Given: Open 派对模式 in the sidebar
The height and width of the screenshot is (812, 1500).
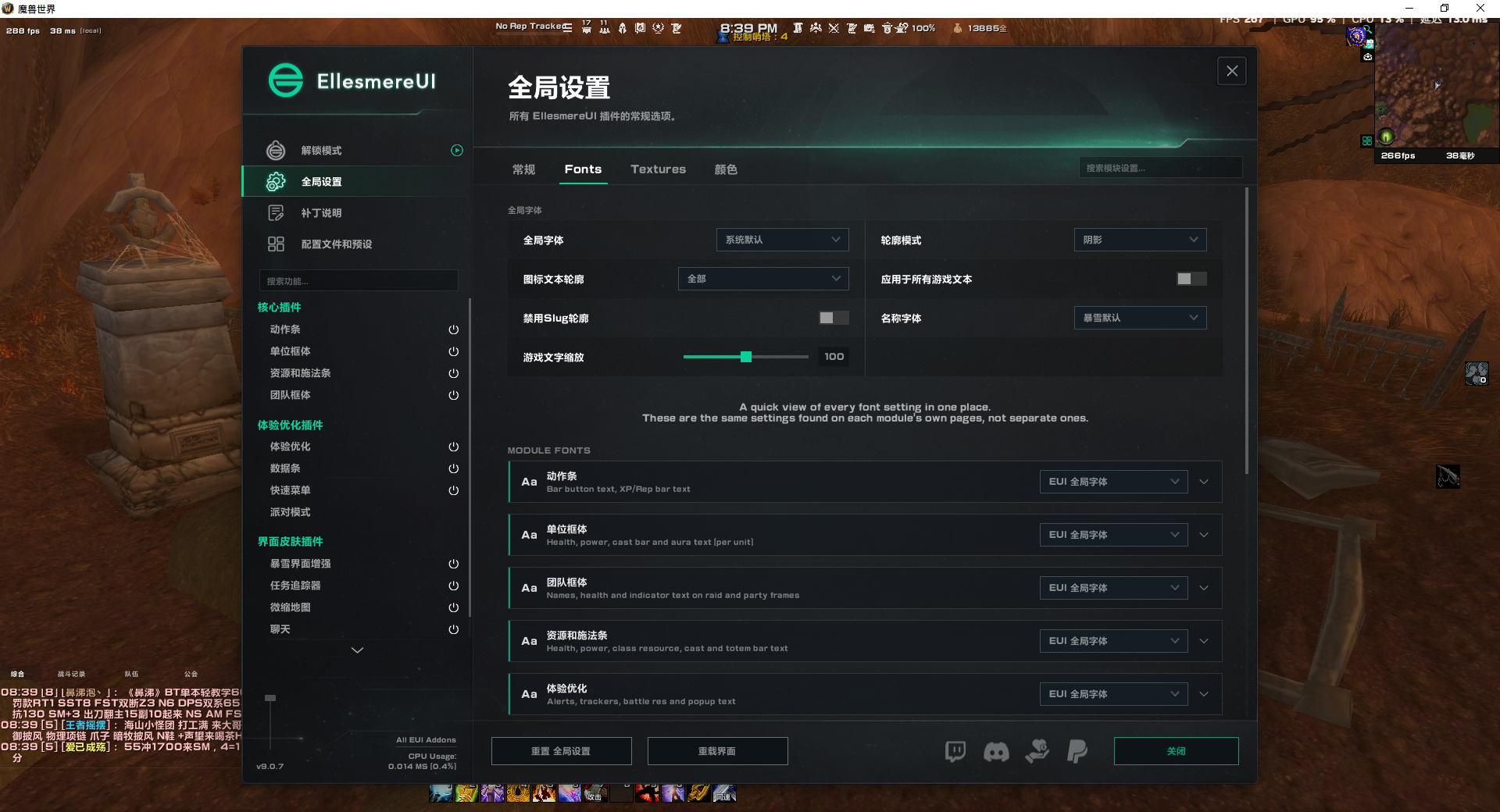Looking at the screenshot, I should (x=290, y=512).
